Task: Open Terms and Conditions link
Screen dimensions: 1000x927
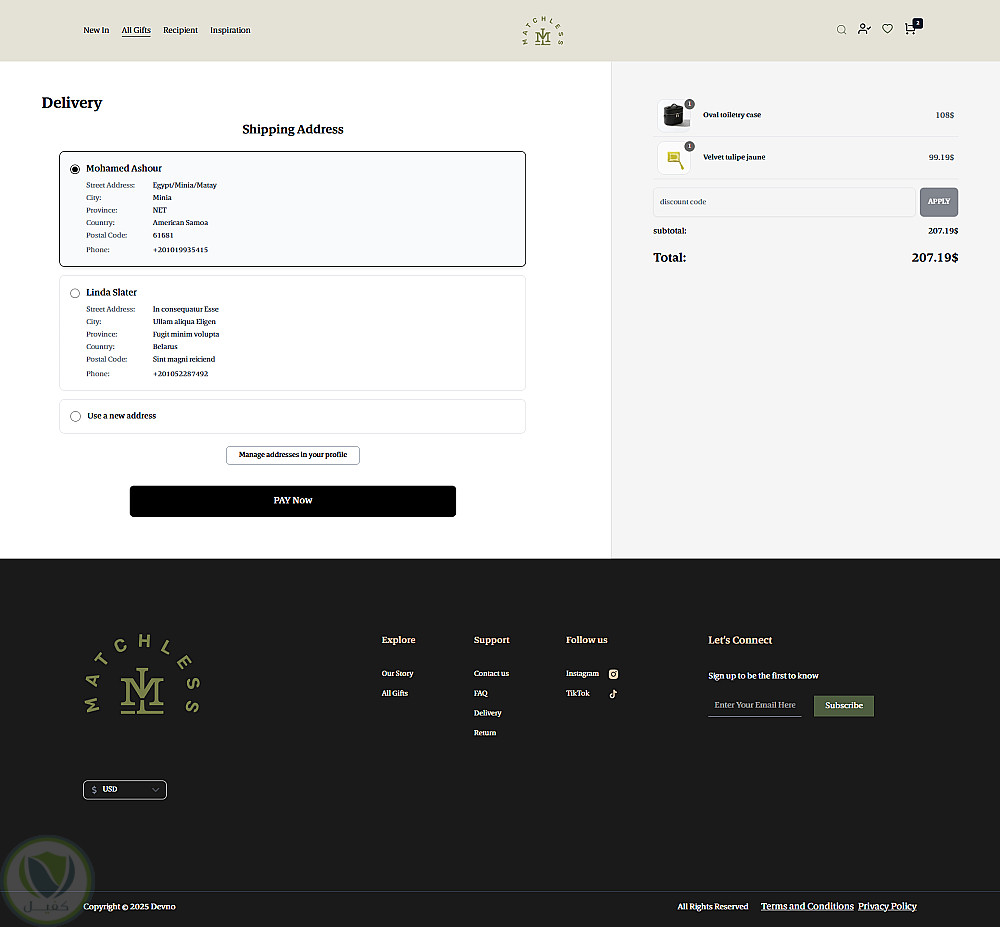Action: [x=807, y=907]
